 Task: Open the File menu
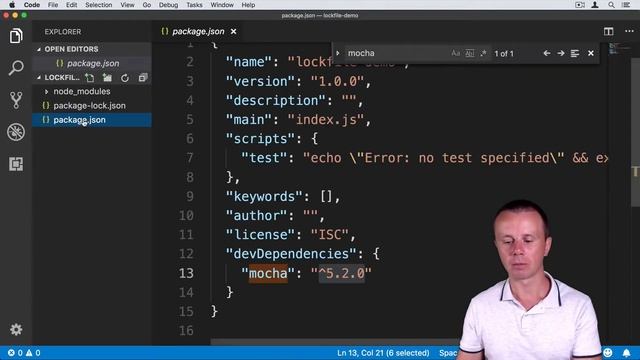point(53,5)
